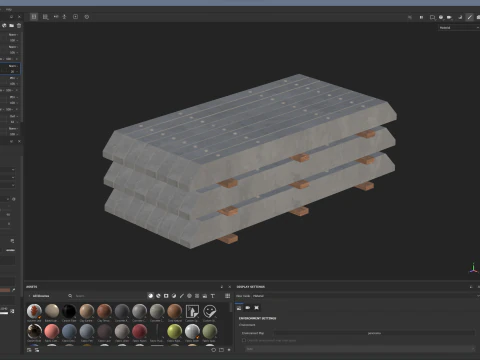Filter assets by smart materials icon
The width and height of the screenshot is (480, 360).
(158, 296)
